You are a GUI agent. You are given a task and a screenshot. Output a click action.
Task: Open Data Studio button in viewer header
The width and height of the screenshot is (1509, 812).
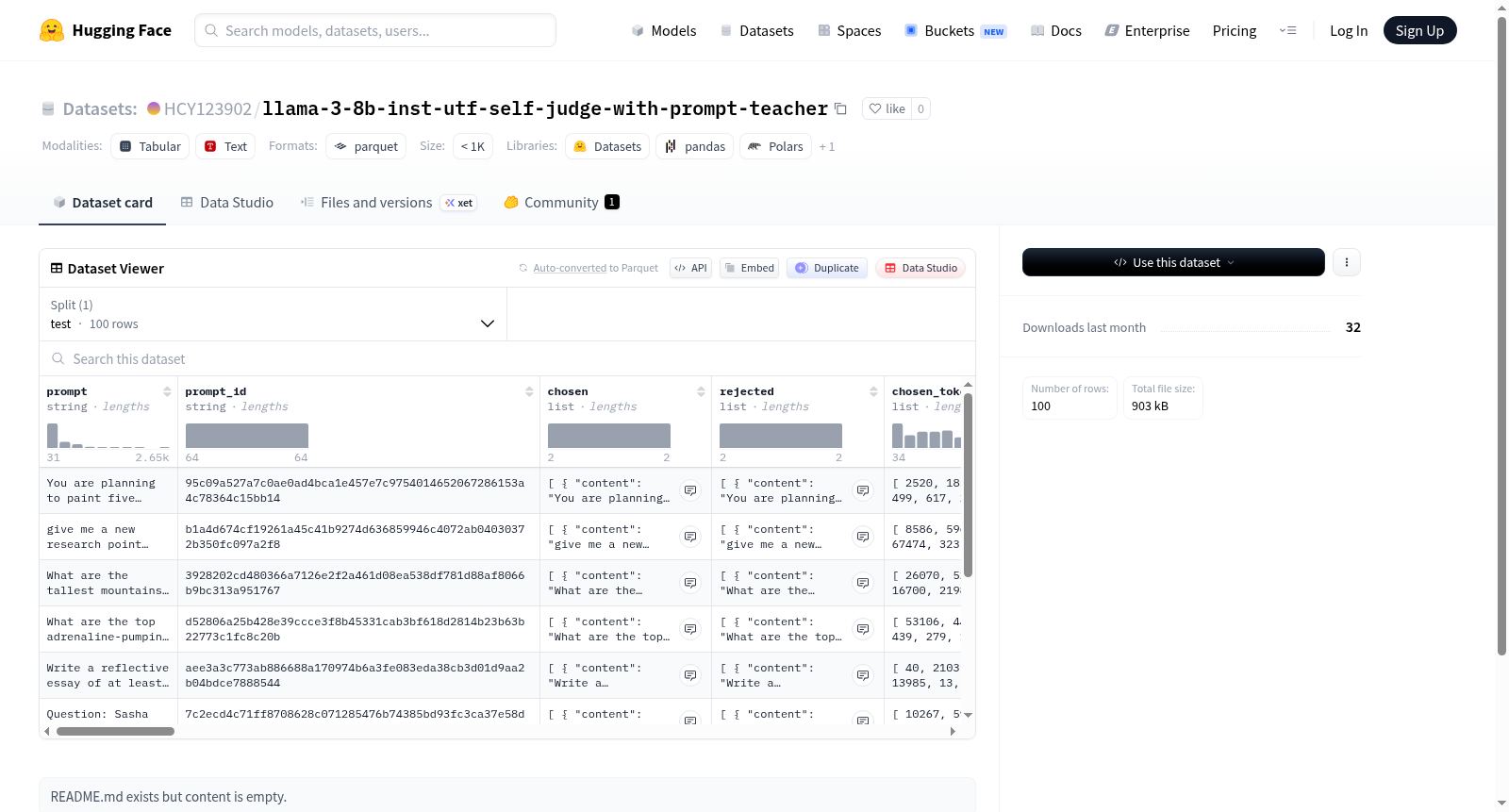click(920, 268)
